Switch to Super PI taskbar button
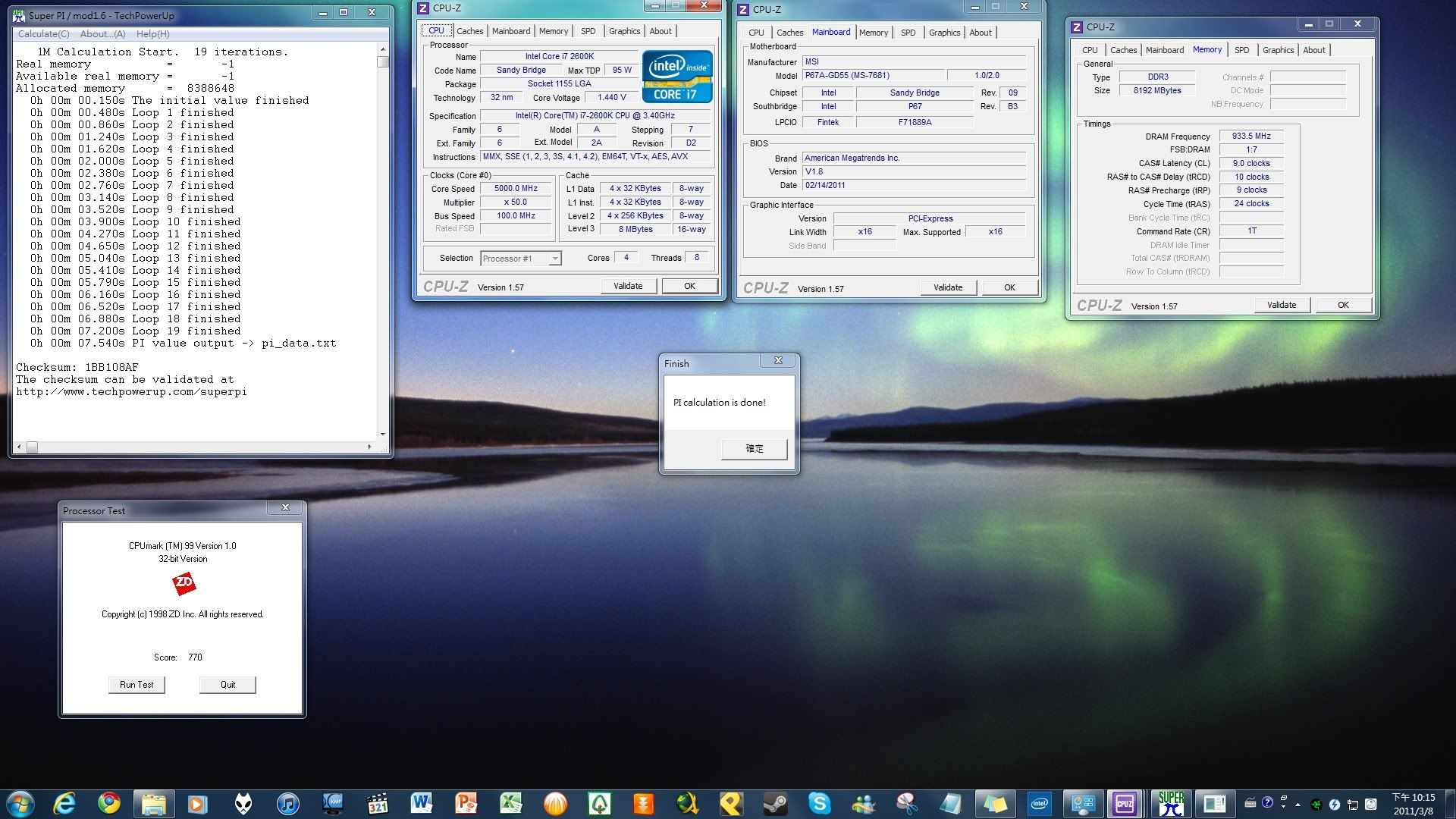This screenshot has width=1456, height=819. click(1171, 804)
